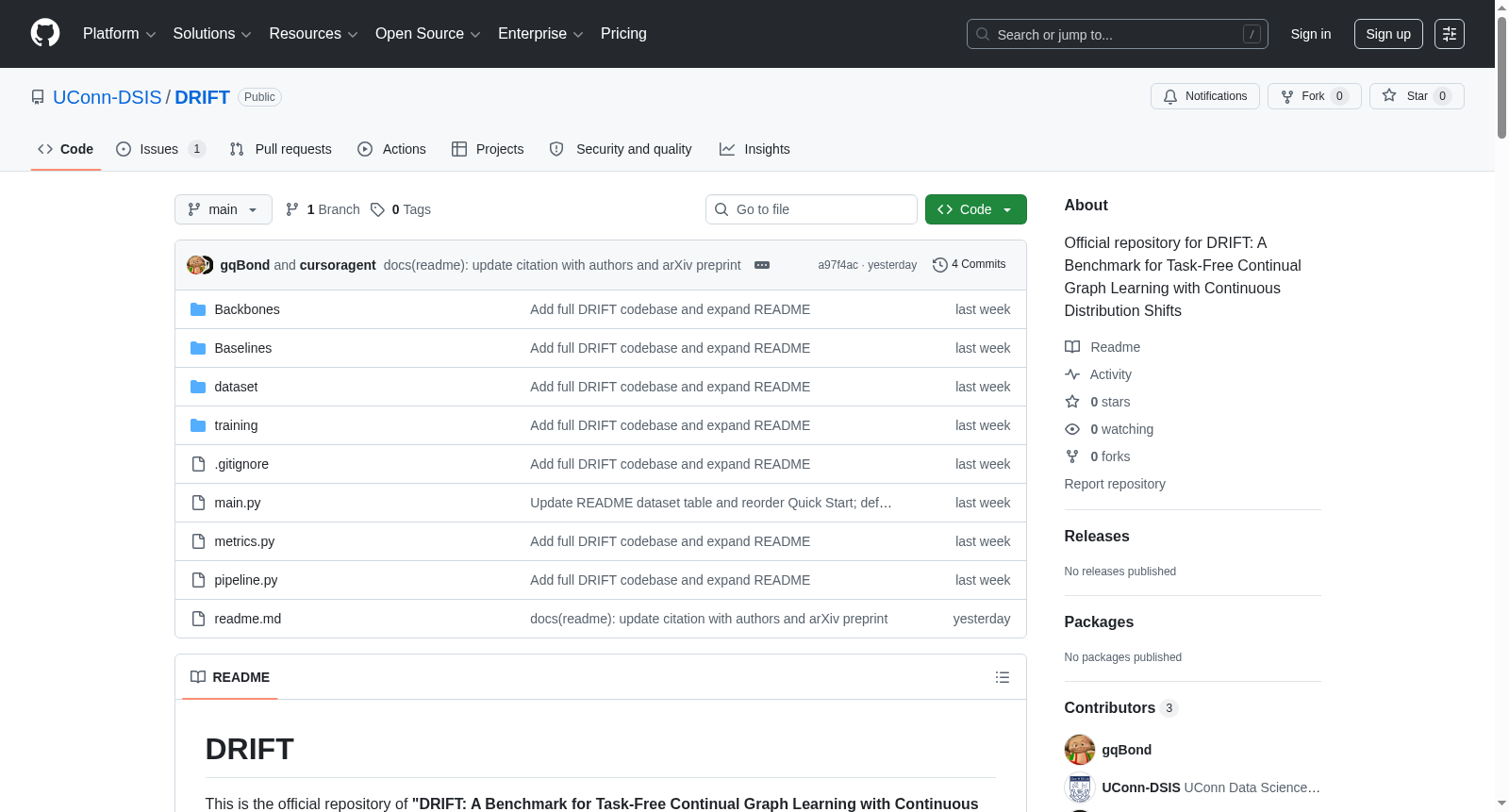Switch branch using the main dropdown

pos(224,209)
